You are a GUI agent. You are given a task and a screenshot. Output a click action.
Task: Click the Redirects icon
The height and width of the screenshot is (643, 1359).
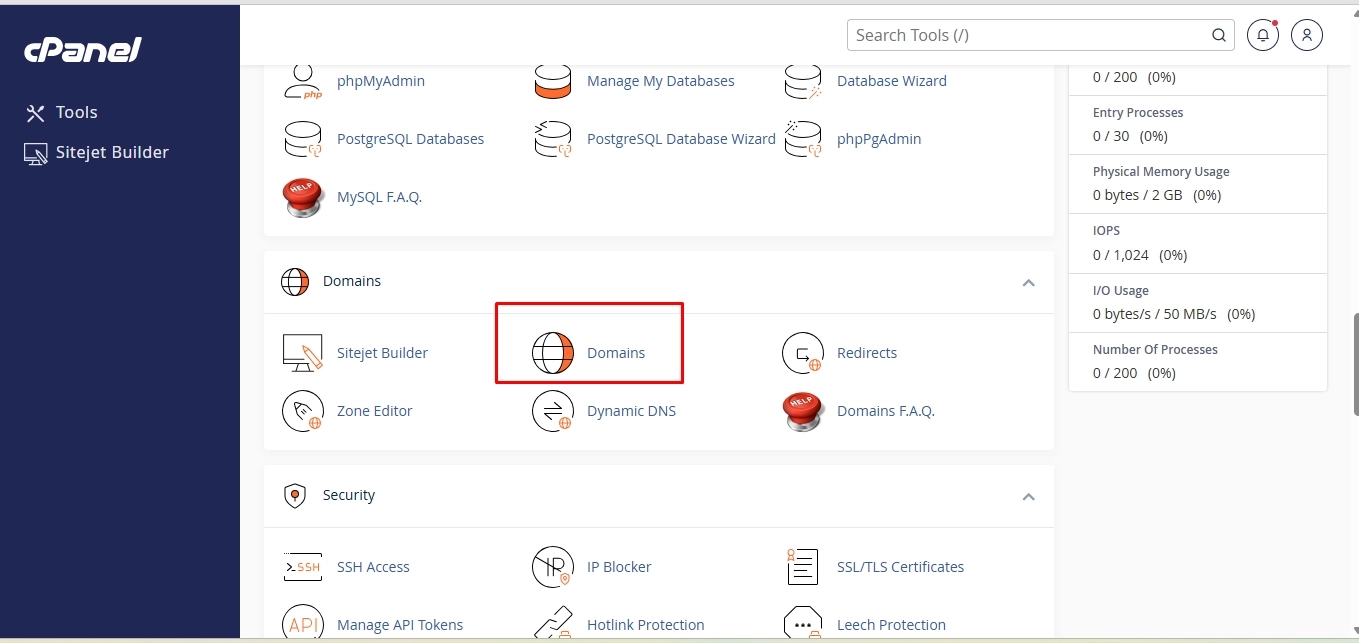coord(803,353)
